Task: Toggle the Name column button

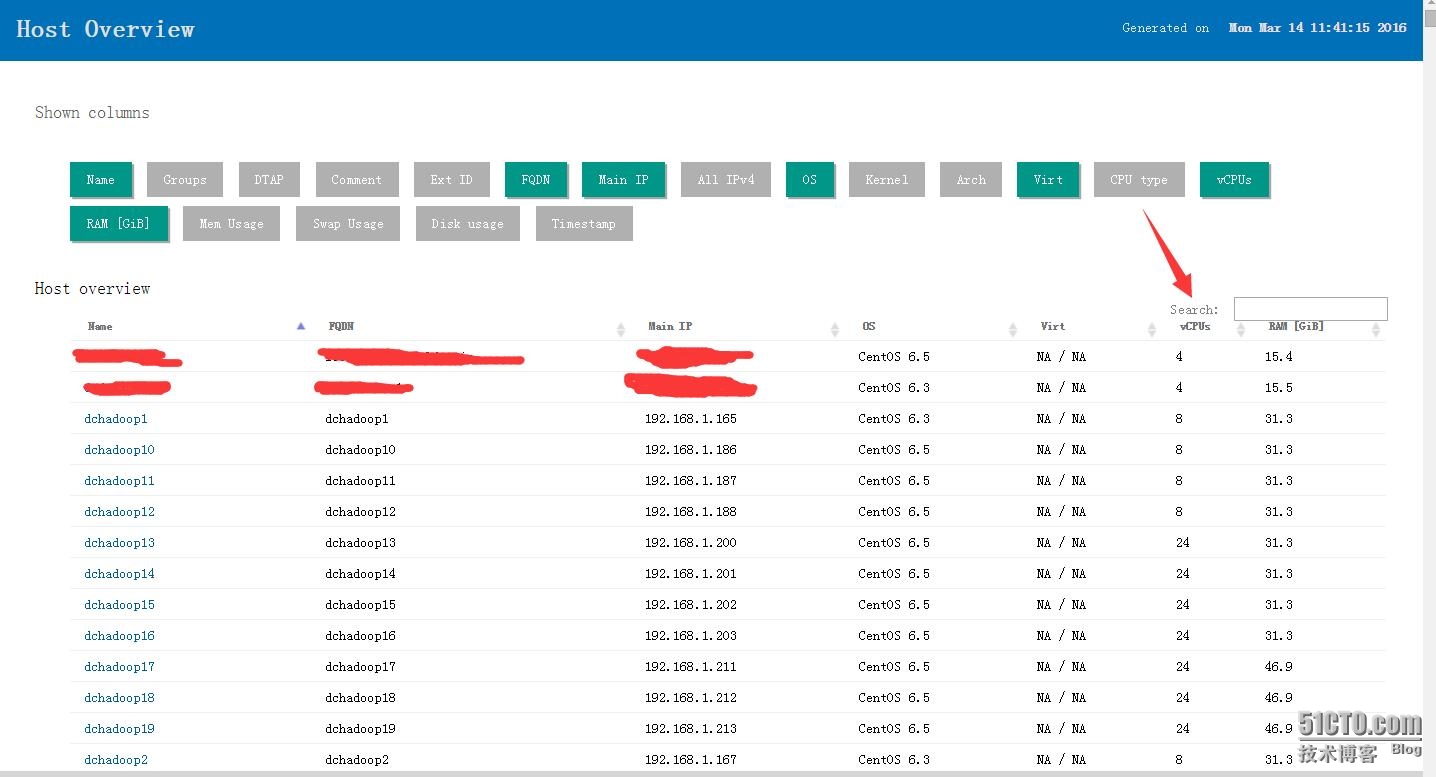Action: point(100,179)
